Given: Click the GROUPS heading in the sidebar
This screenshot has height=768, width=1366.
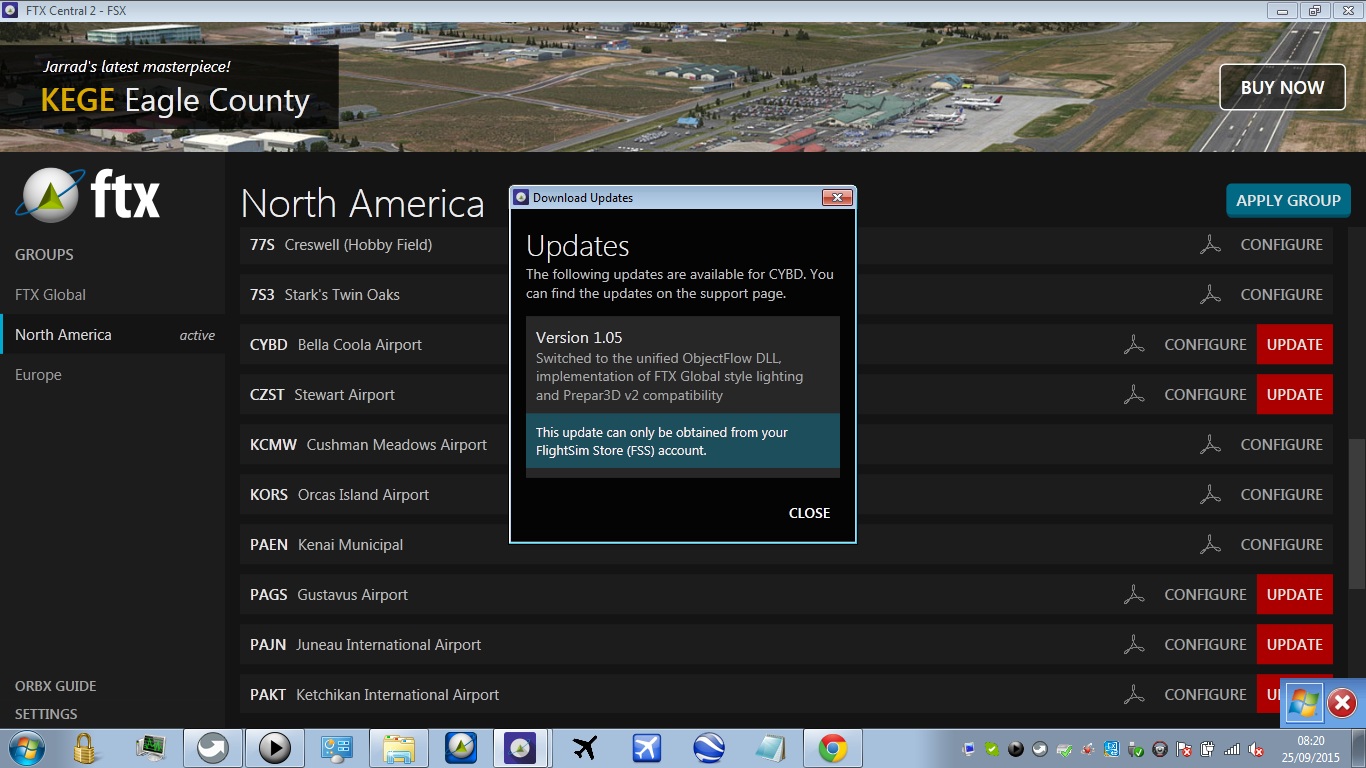Looking at the screenshot, I should (x=44, y=255).
